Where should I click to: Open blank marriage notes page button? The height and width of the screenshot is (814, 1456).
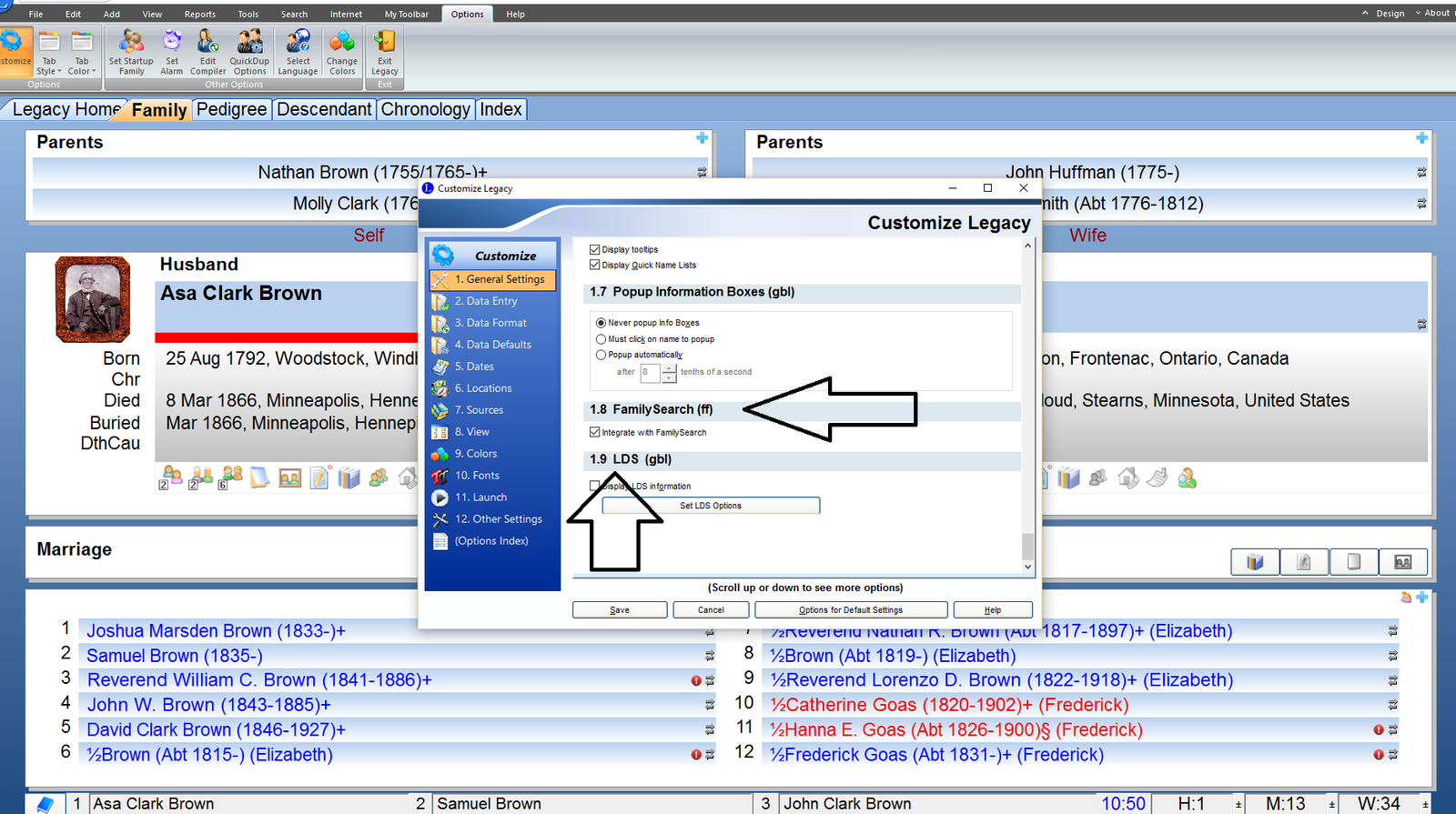[x=1353, y=562]
